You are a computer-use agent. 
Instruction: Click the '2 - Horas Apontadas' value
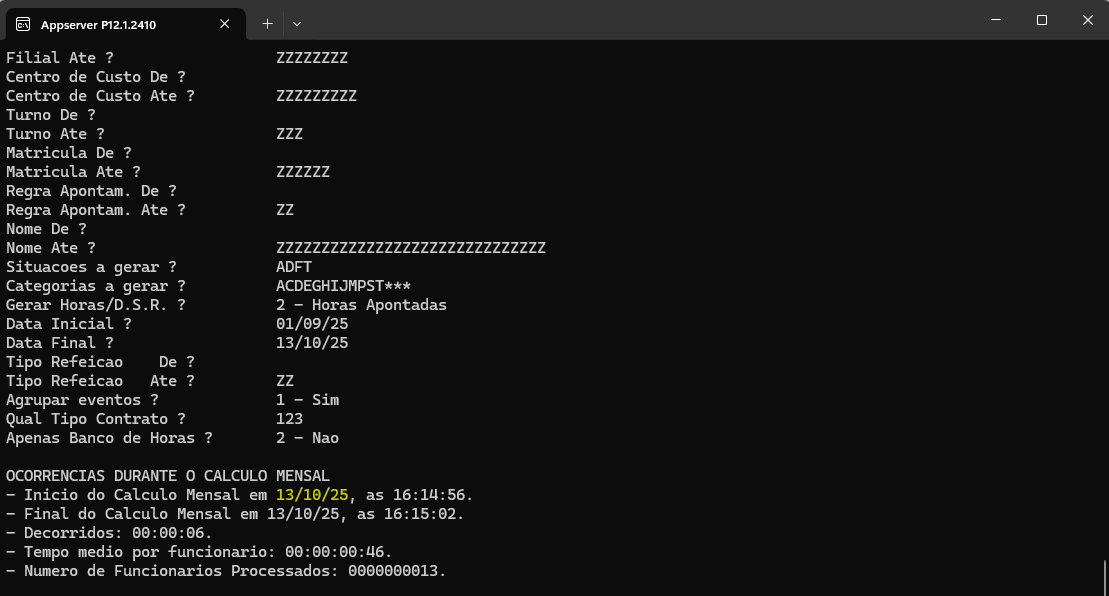(361, 305)
